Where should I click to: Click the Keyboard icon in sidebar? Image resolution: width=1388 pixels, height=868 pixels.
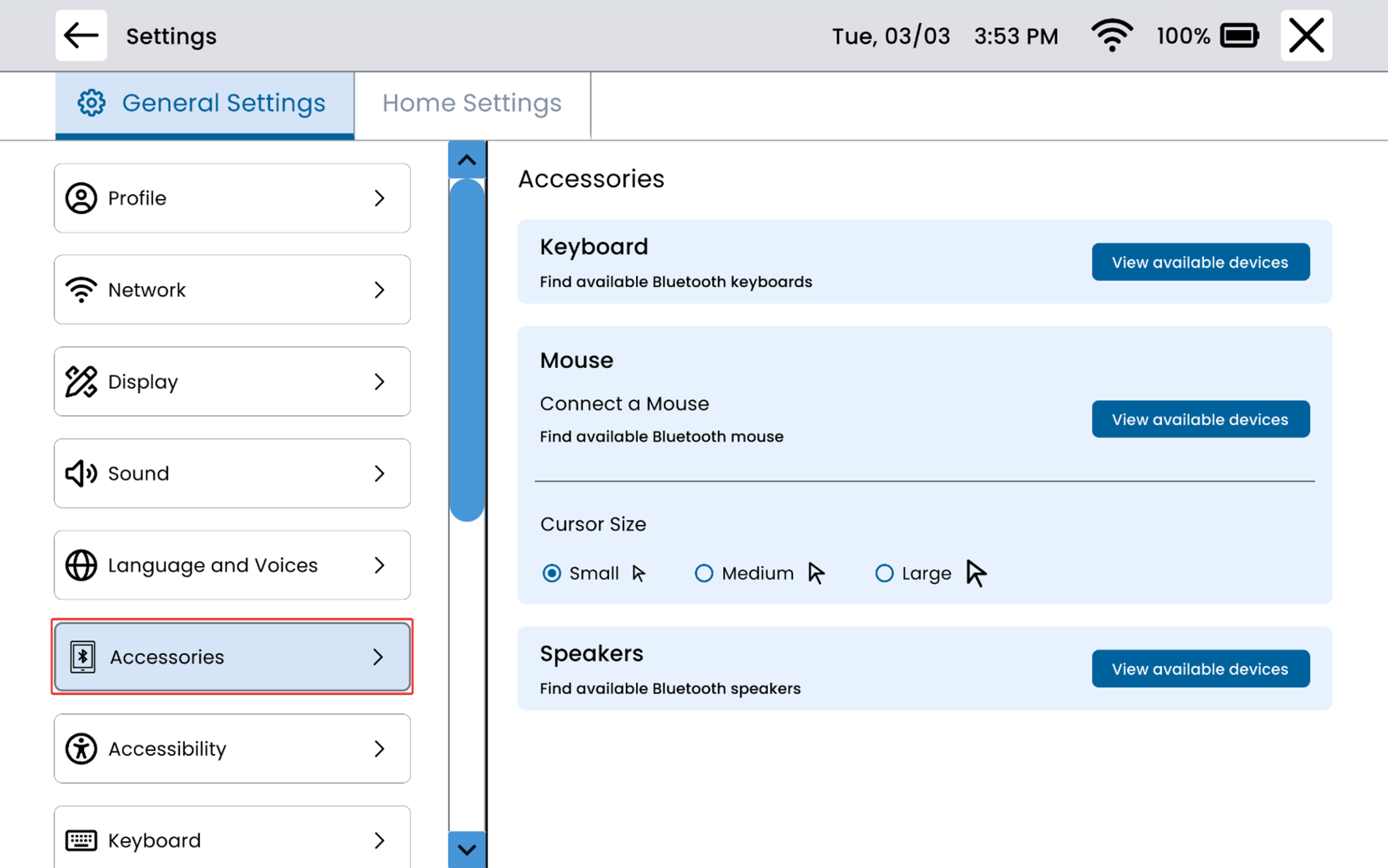coord(81,840)
